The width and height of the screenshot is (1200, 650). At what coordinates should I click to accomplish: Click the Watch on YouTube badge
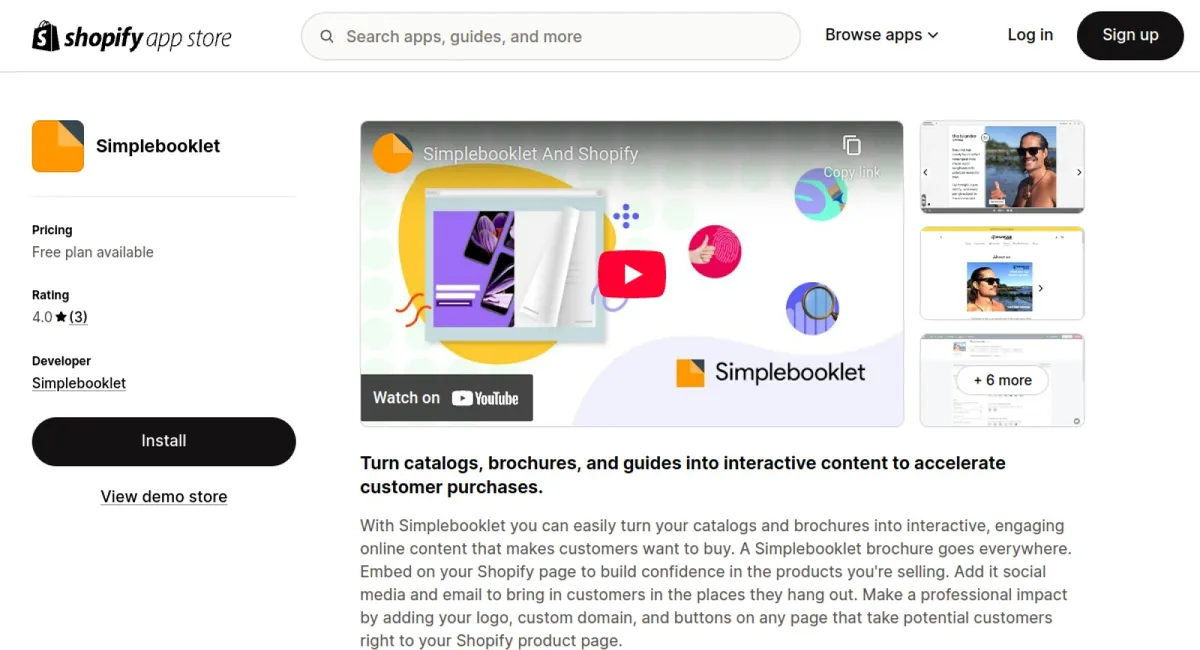446,398
